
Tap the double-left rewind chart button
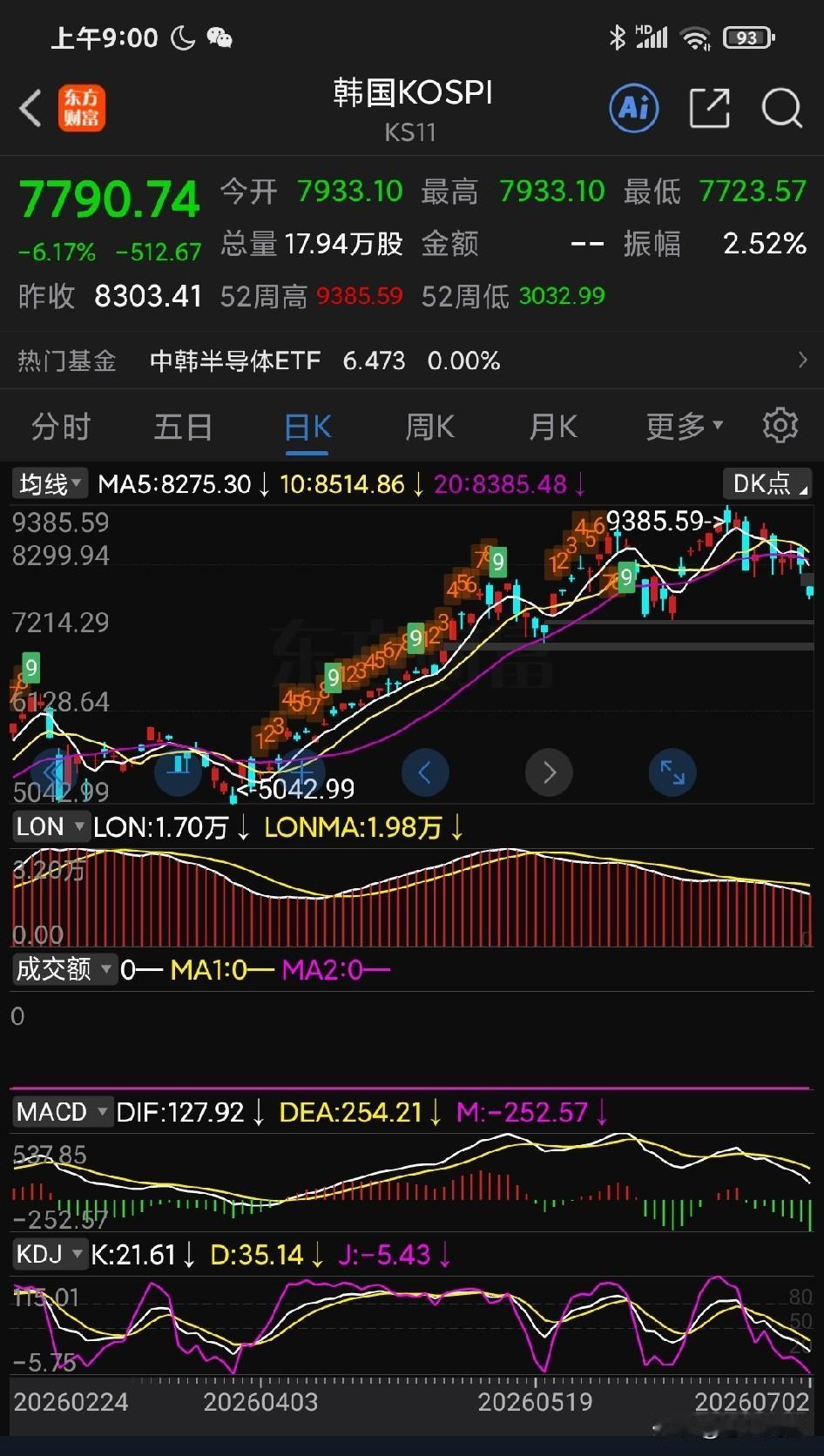(55, 772)
